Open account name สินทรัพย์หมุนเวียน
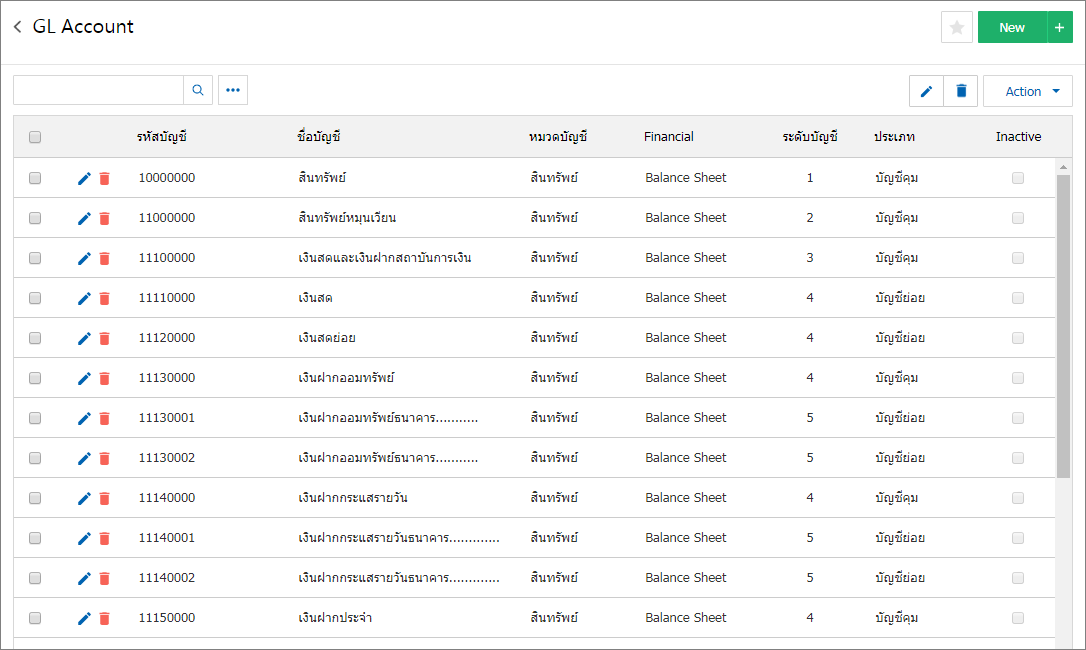 point(347,218)
